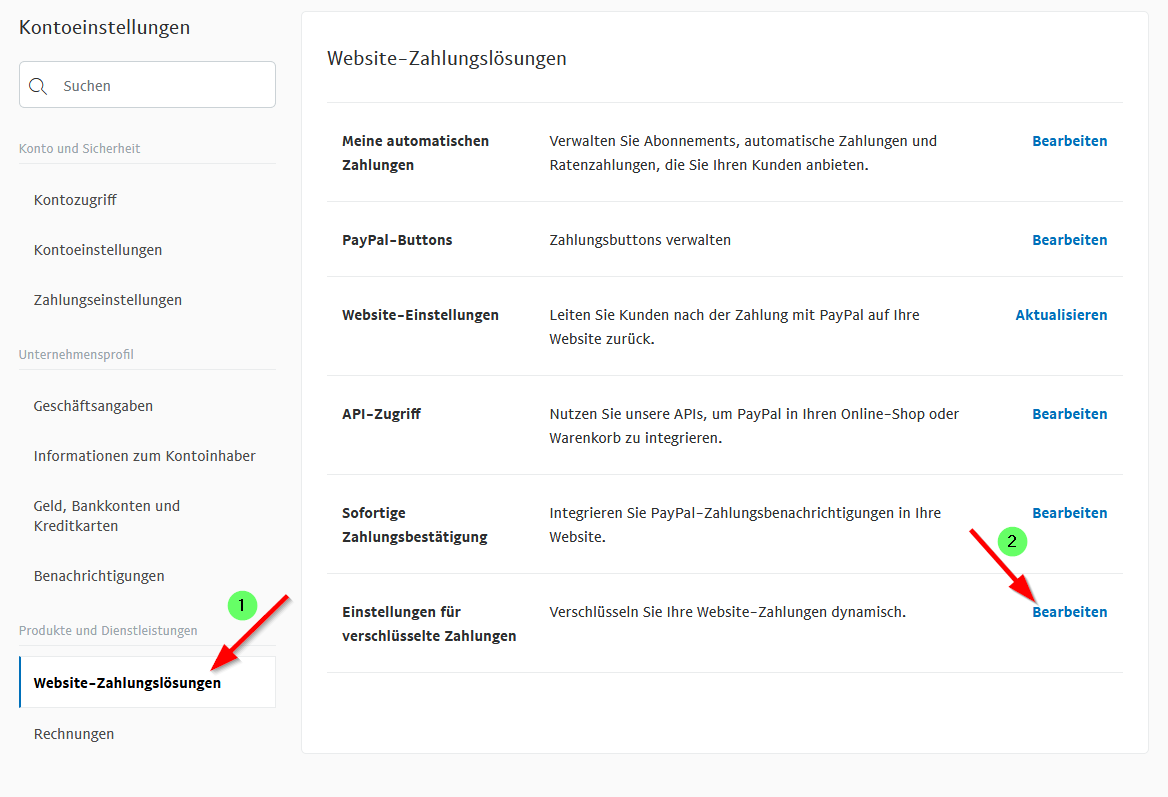The image size is (1168, 797).
Task: Edit Einstellungen für verschlüsselte Zahlungen
Action: pos(1069,612)
